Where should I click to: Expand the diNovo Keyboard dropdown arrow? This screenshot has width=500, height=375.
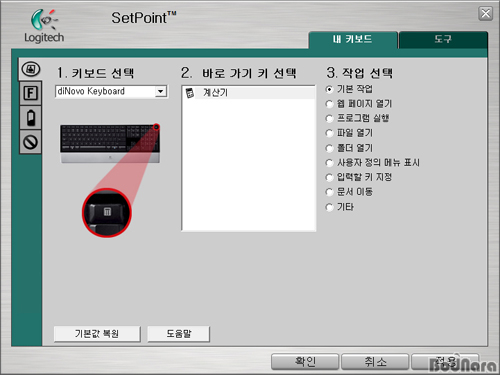[161, 91]
